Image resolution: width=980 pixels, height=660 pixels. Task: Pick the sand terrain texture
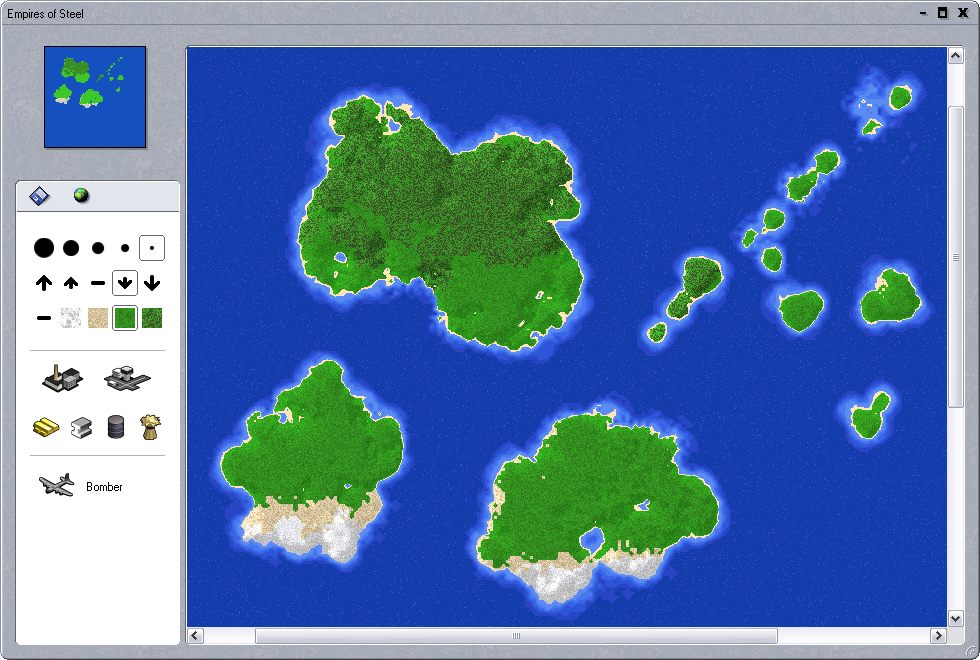pos(98,318)
